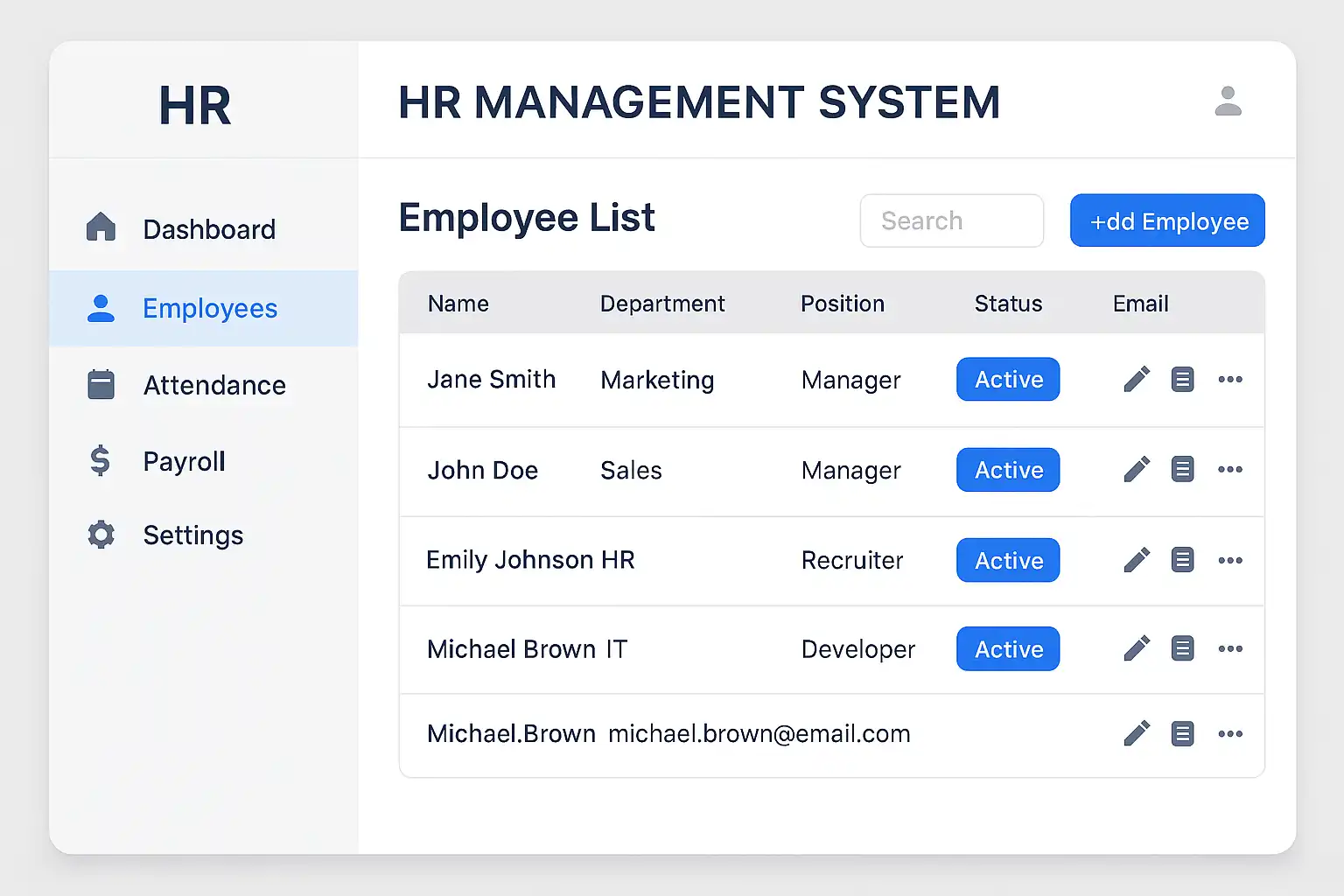The image size is (1344, 896).
Task: Open the document icon in John Doe's row
Action: point(1182,470)
